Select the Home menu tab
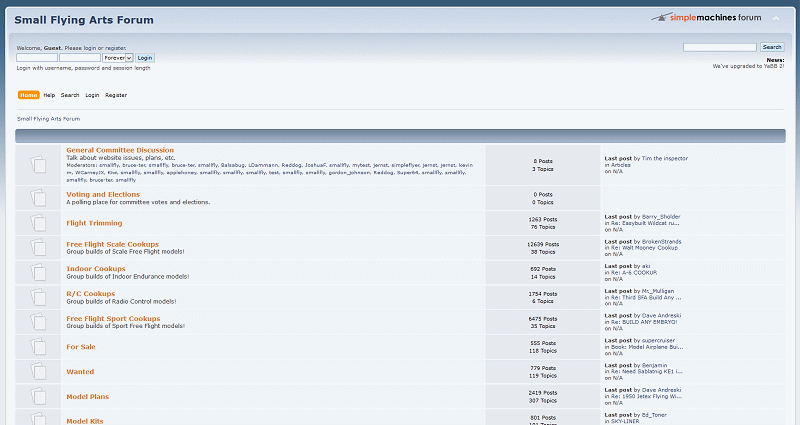The width and height of the screenshot is (800, 425). tap(29, 95)
